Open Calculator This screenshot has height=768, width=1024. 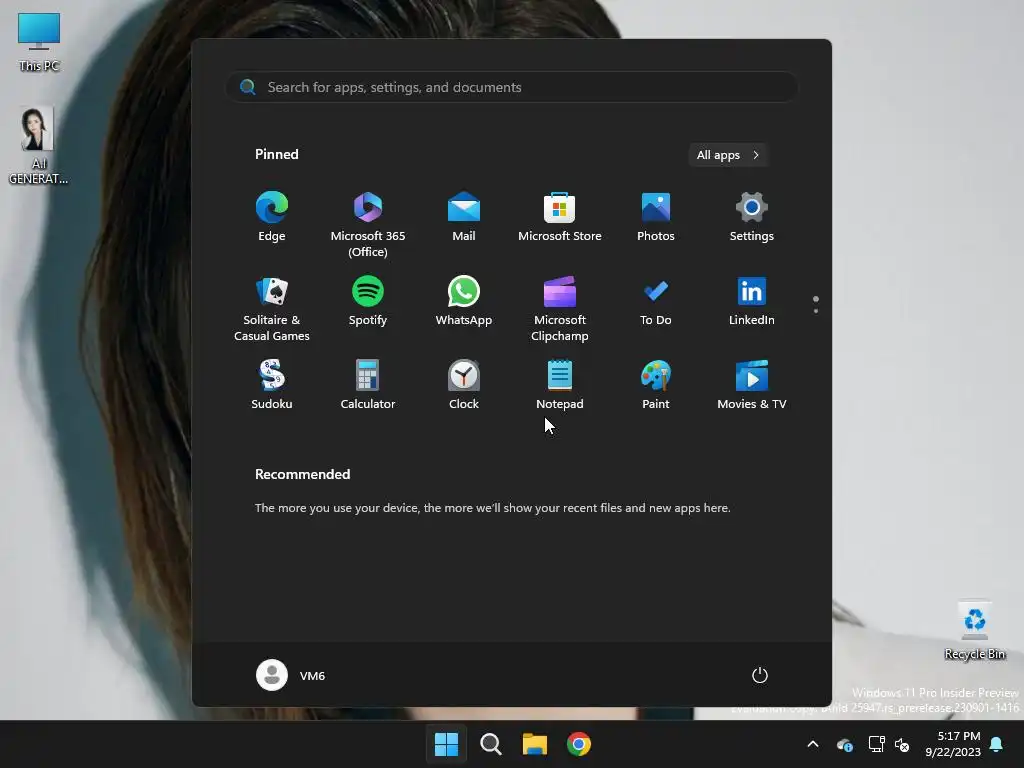368,385
